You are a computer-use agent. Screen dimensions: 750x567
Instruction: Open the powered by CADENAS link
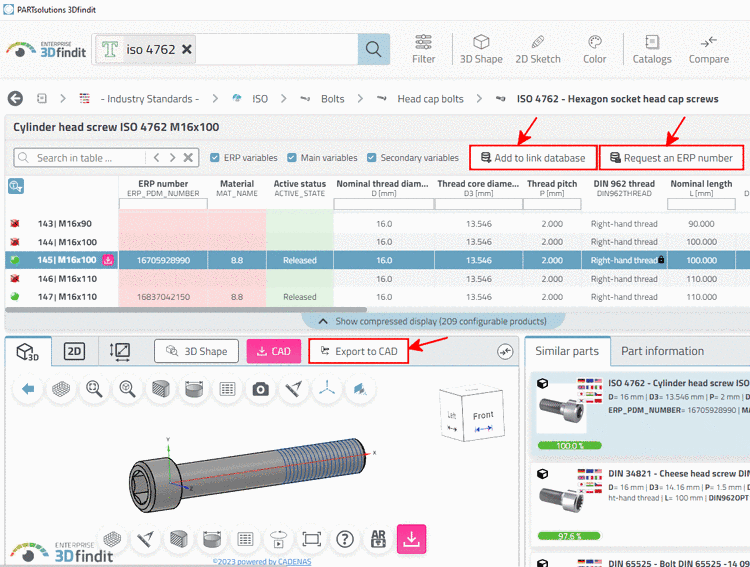262,562
